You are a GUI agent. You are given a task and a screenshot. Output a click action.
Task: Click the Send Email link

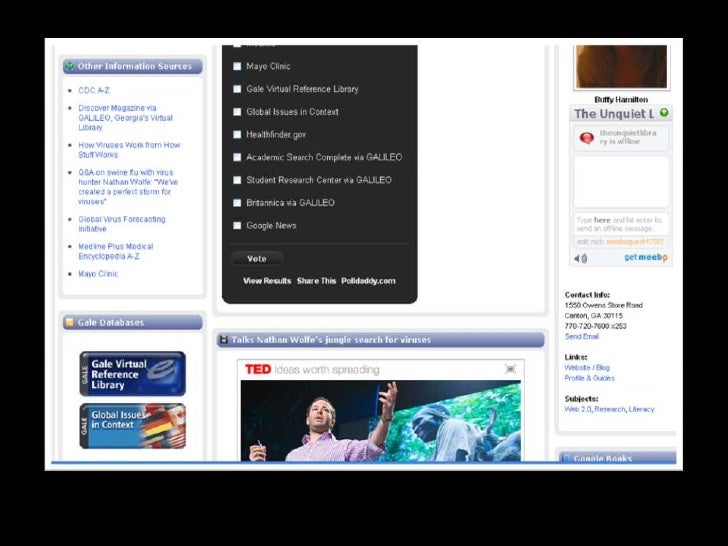click(x=582, y=337)
